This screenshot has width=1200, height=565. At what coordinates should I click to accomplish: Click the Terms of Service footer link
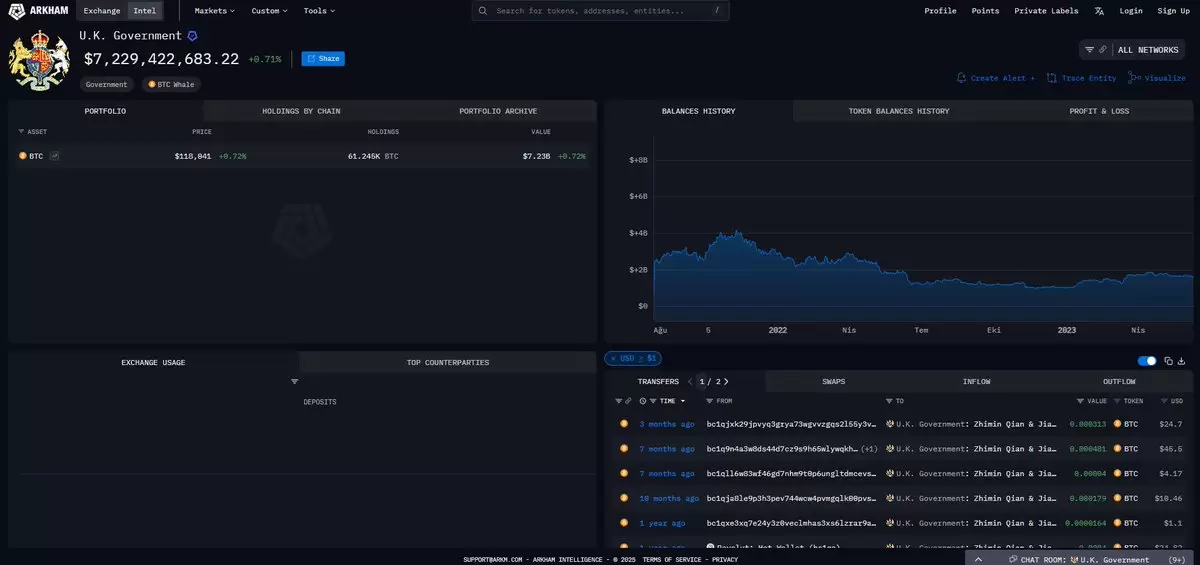point(673,560)
